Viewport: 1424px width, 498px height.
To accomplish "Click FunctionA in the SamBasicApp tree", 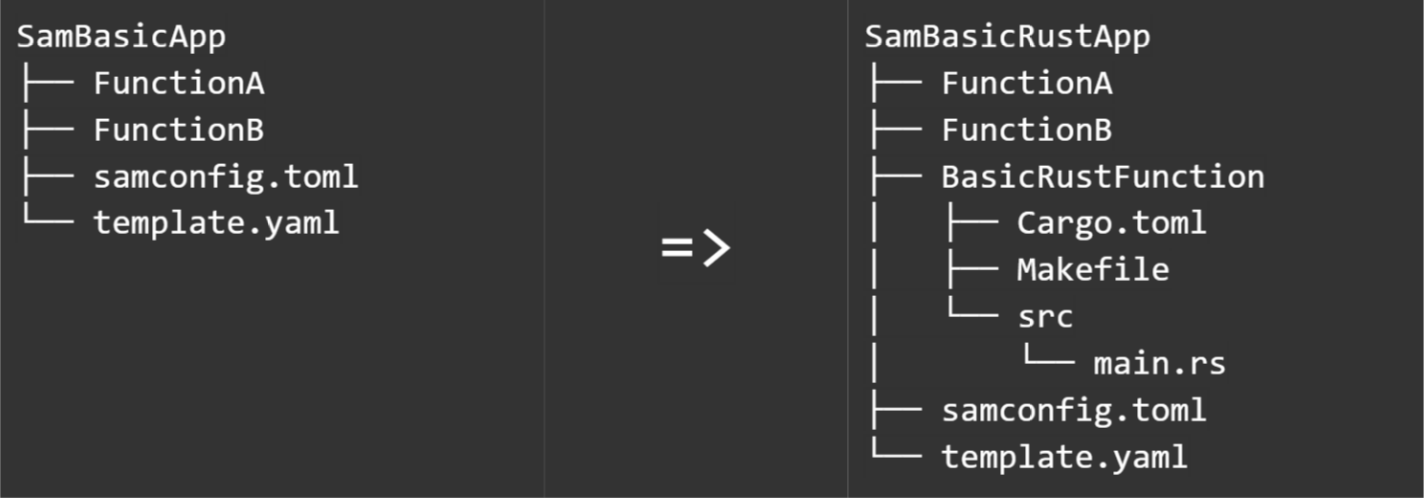I will (178, 84).
